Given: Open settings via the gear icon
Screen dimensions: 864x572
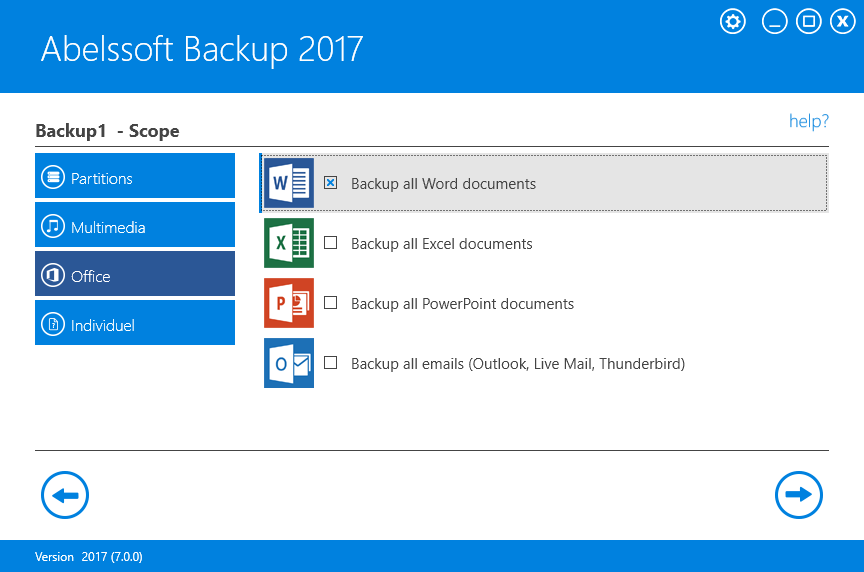Looking at the screenshot, I should (x=733, y=21).
